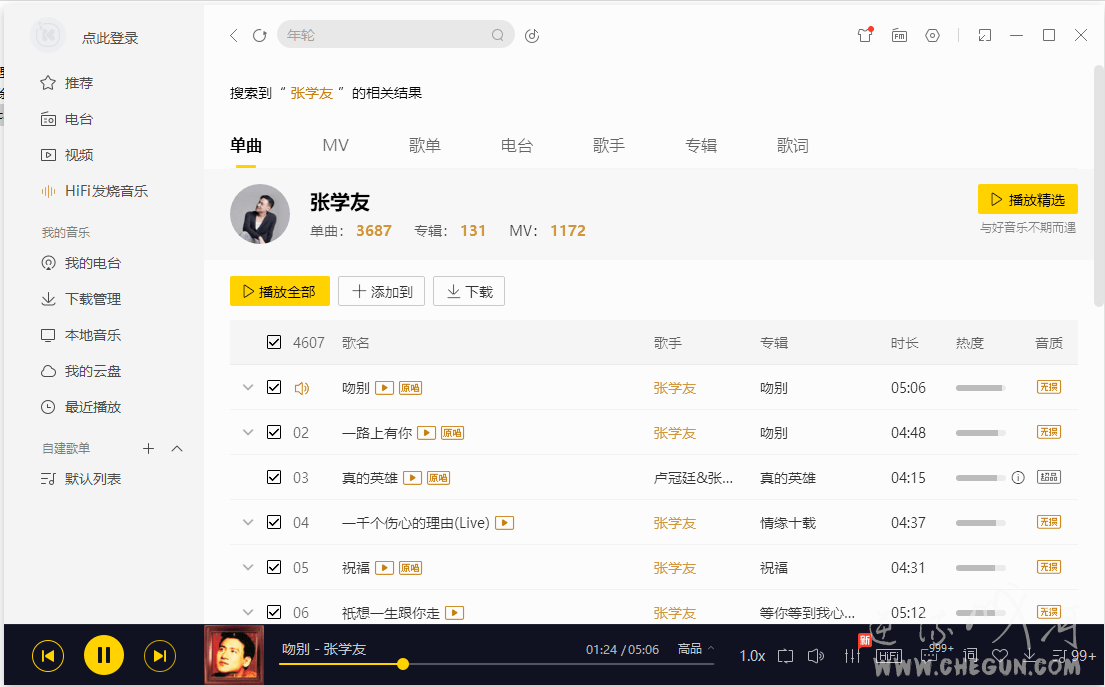Open 本地音乐 in the sidebar
Viewport: 1105px width, 687px height.
click(x=80, y=335)
